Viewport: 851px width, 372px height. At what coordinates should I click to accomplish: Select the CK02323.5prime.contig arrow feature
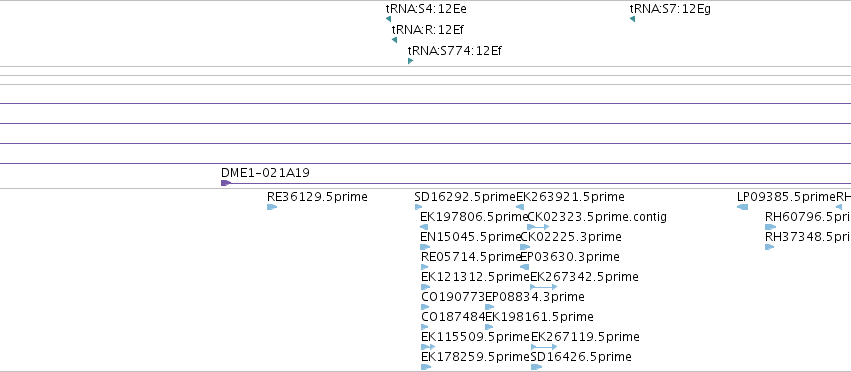point(538,227)
